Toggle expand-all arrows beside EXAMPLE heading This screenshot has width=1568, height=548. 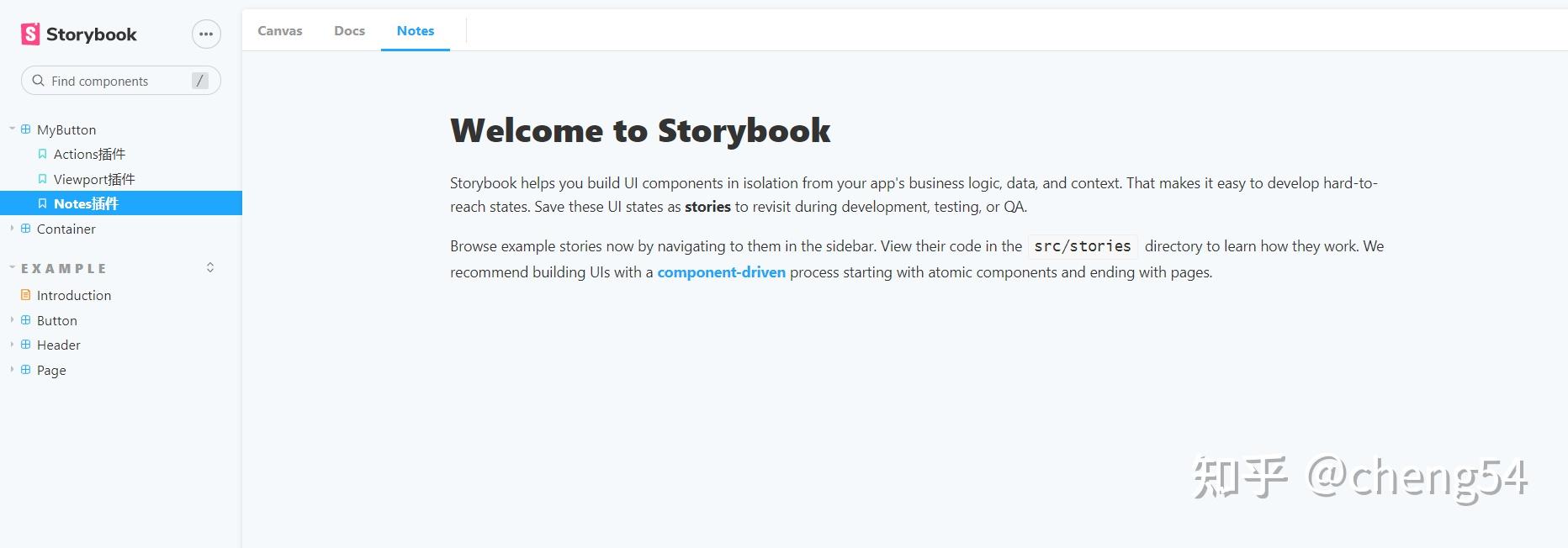pyautogui.click(x=210, y=267)
